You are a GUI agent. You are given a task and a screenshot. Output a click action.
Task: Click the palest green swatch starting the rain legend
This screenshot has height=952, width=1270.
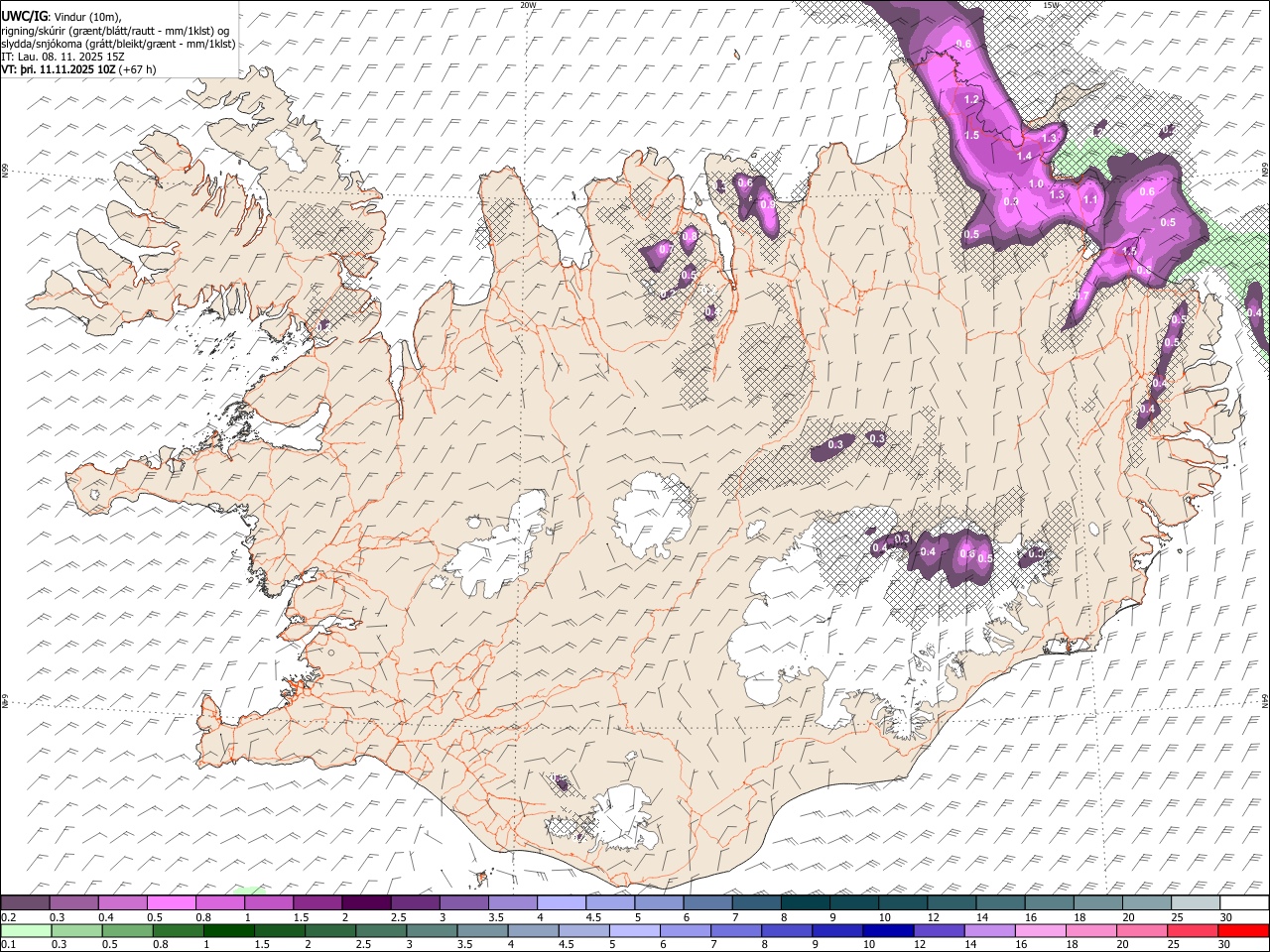click(25, 930)
